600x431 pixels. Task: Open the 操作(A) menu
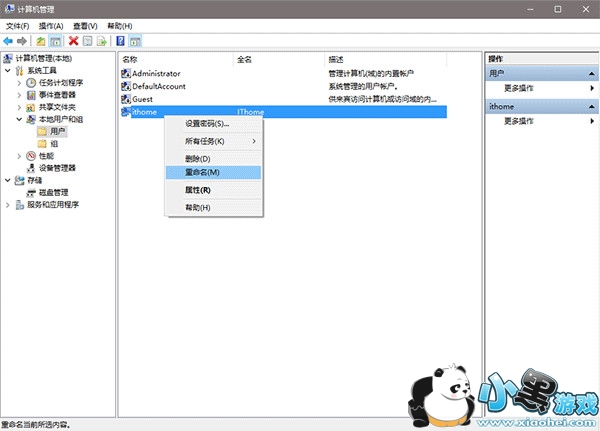point(51,26)
